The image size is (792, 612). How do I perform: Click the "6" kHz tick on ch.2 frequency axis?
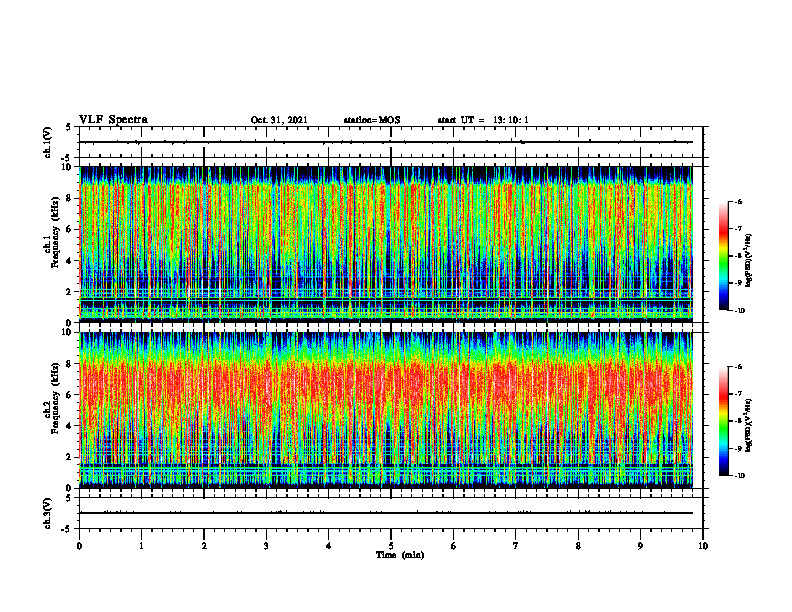68,395
